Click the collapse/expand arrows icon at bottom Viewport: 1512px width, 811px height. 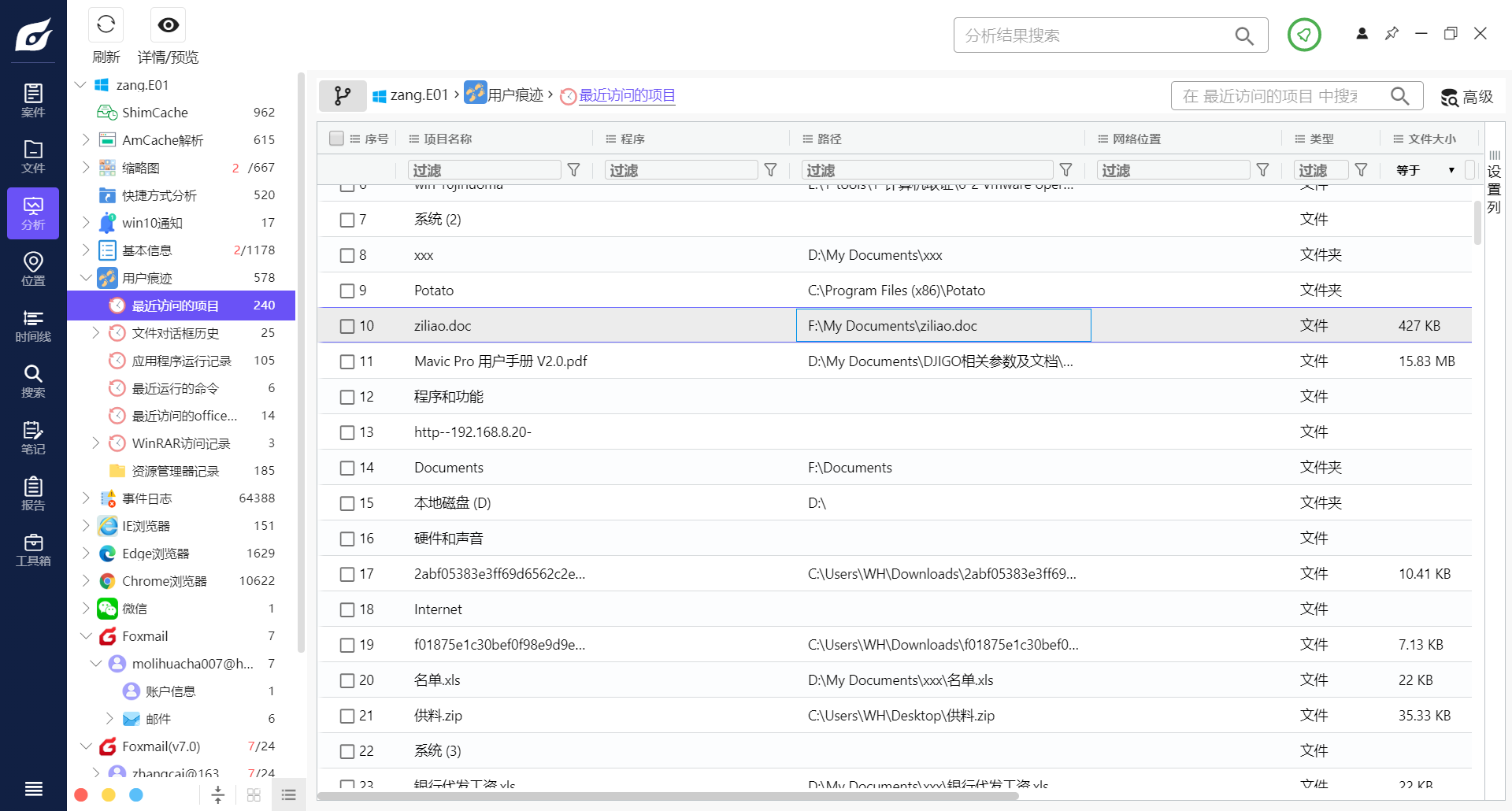coord(218,795)
